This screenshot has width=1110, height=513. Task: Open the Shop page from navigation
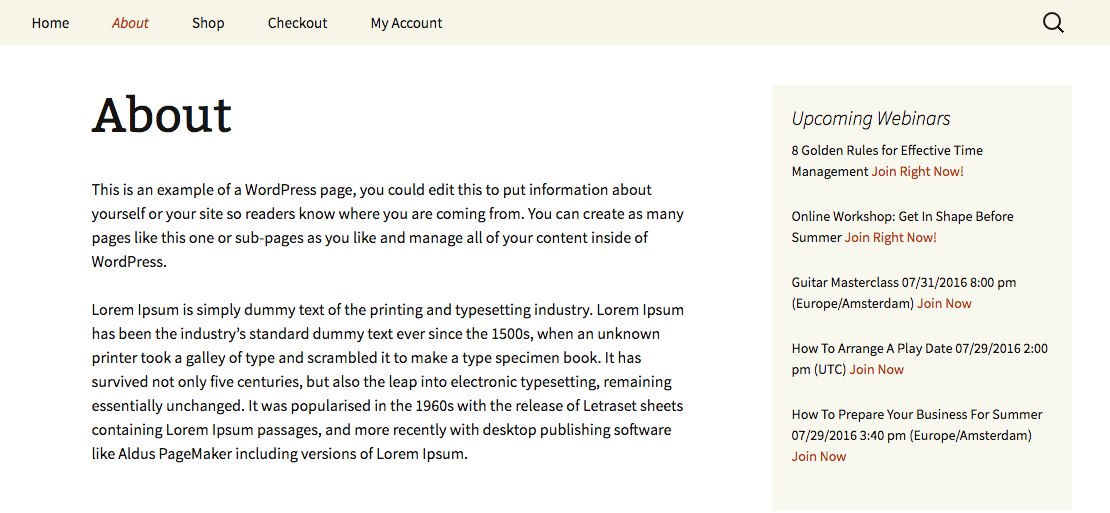coord(208,23)
